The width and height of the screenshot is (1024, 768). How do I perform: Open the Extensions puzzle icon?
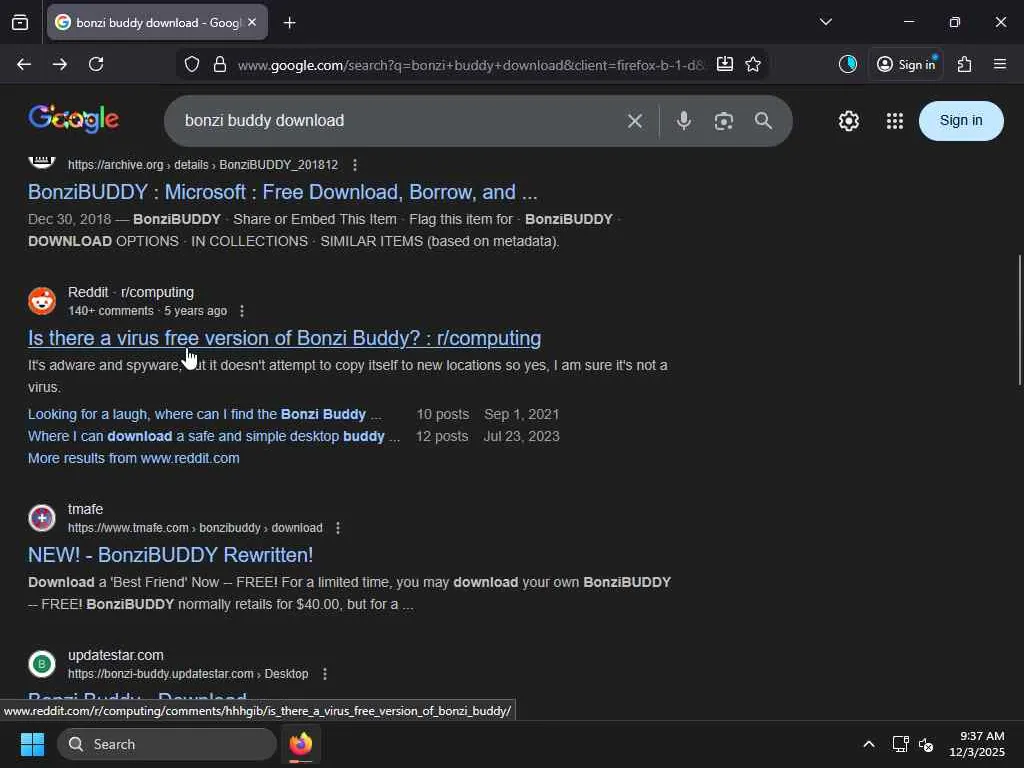point(965,64)
